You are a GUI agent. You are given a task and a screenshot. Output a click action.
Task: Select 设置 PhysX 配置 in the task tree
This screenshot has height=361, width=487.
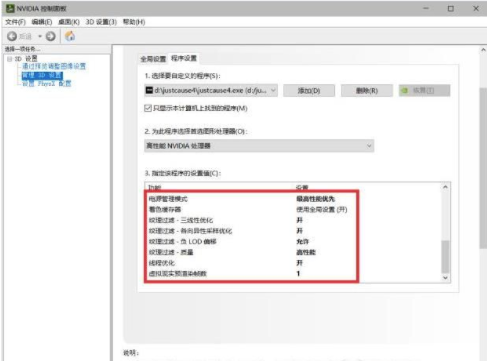point(47,84)
